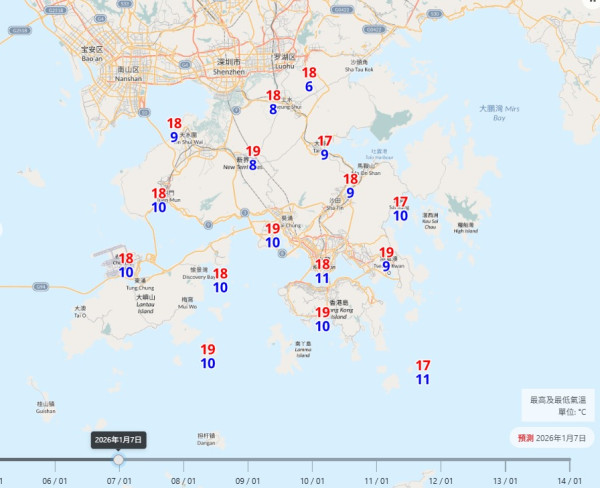Click the 18/10 temperature near Discovery Bay
Viewport: 600px width, 488px height.
coord(220,281)
